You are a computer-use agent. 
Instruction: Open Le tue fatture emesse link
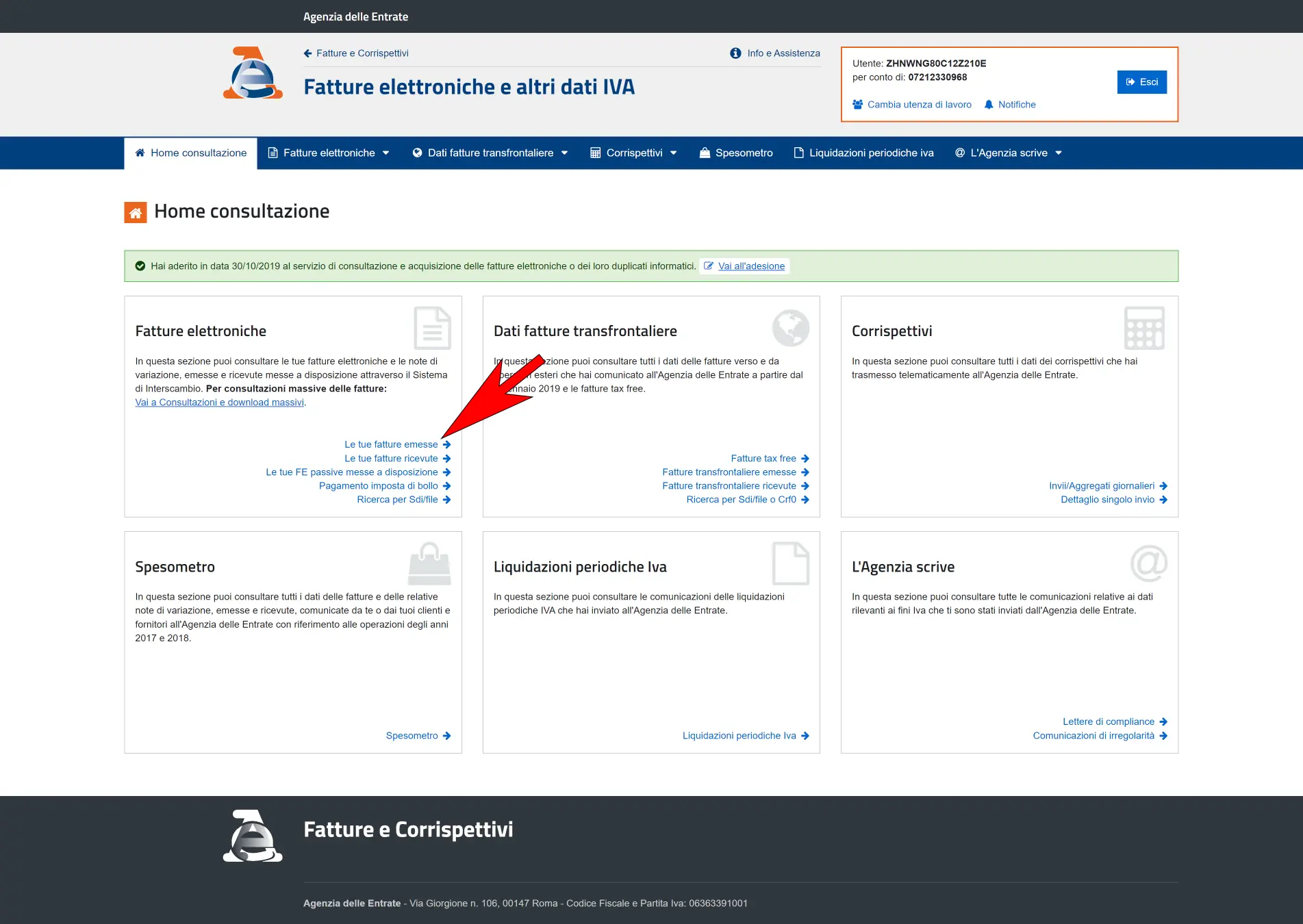(x=391, y=445)
